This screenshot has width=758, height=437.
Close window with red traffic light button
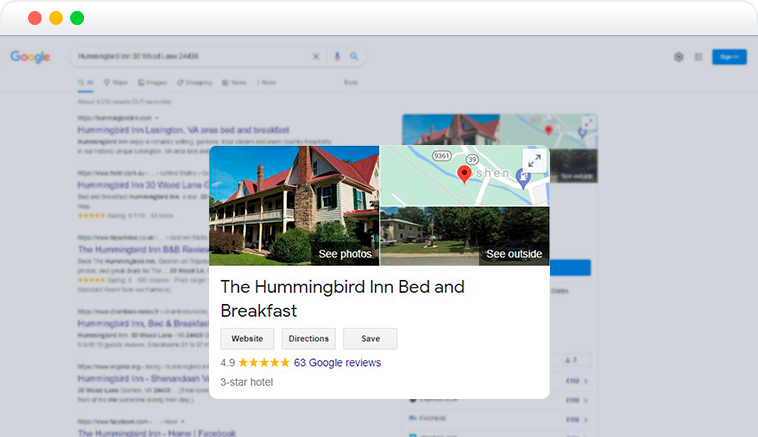click(35, 18)
